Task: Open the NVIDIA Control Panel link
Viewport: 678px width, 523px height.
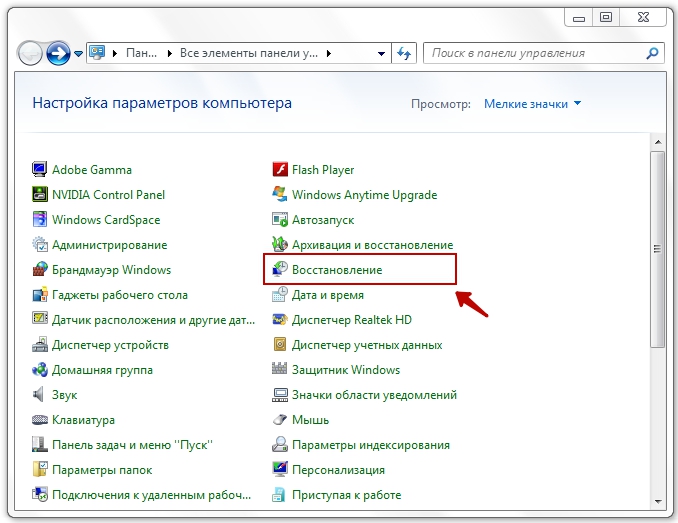Action: 109,195
